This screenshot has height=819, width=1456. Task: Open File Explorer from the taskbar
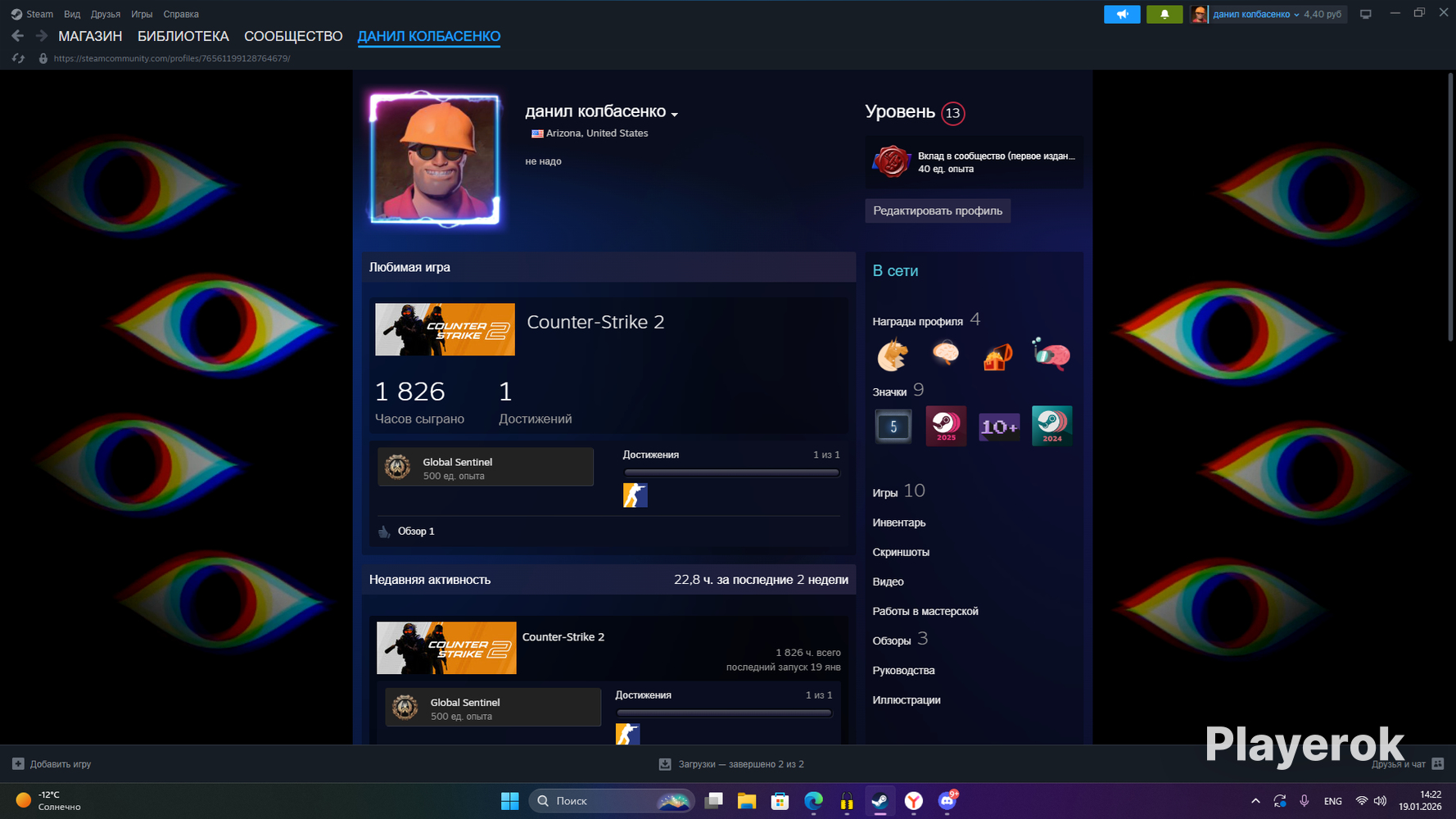(746, 801)
